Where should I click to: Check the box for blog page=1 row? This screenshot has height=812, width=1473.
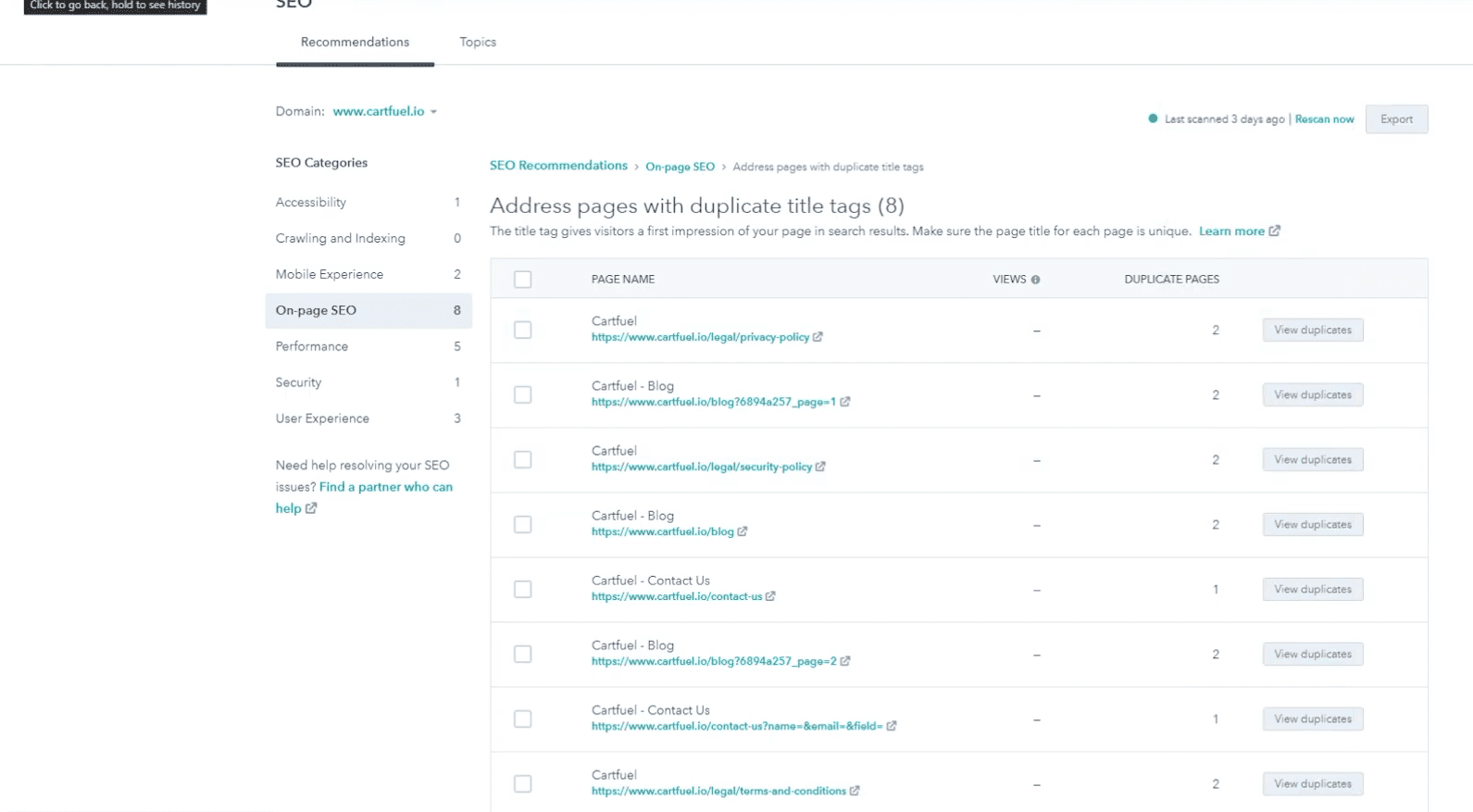(x=523, y=394)
